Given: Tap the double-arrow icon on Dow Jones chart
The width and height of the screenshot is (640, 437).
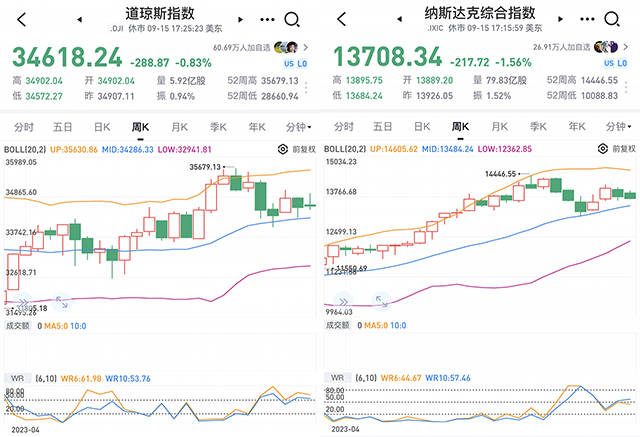Looking at the screenshot, I should pos(23,302).
